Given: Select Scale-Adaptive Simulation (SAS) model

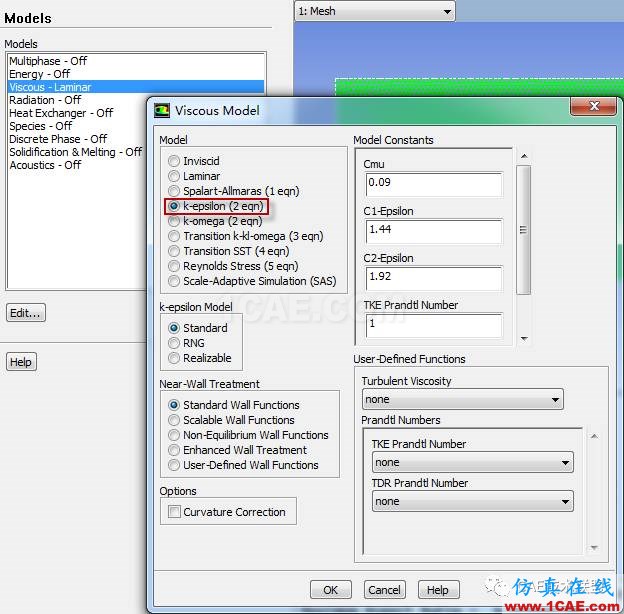Looking at the screenshot, I should (174, 281).
